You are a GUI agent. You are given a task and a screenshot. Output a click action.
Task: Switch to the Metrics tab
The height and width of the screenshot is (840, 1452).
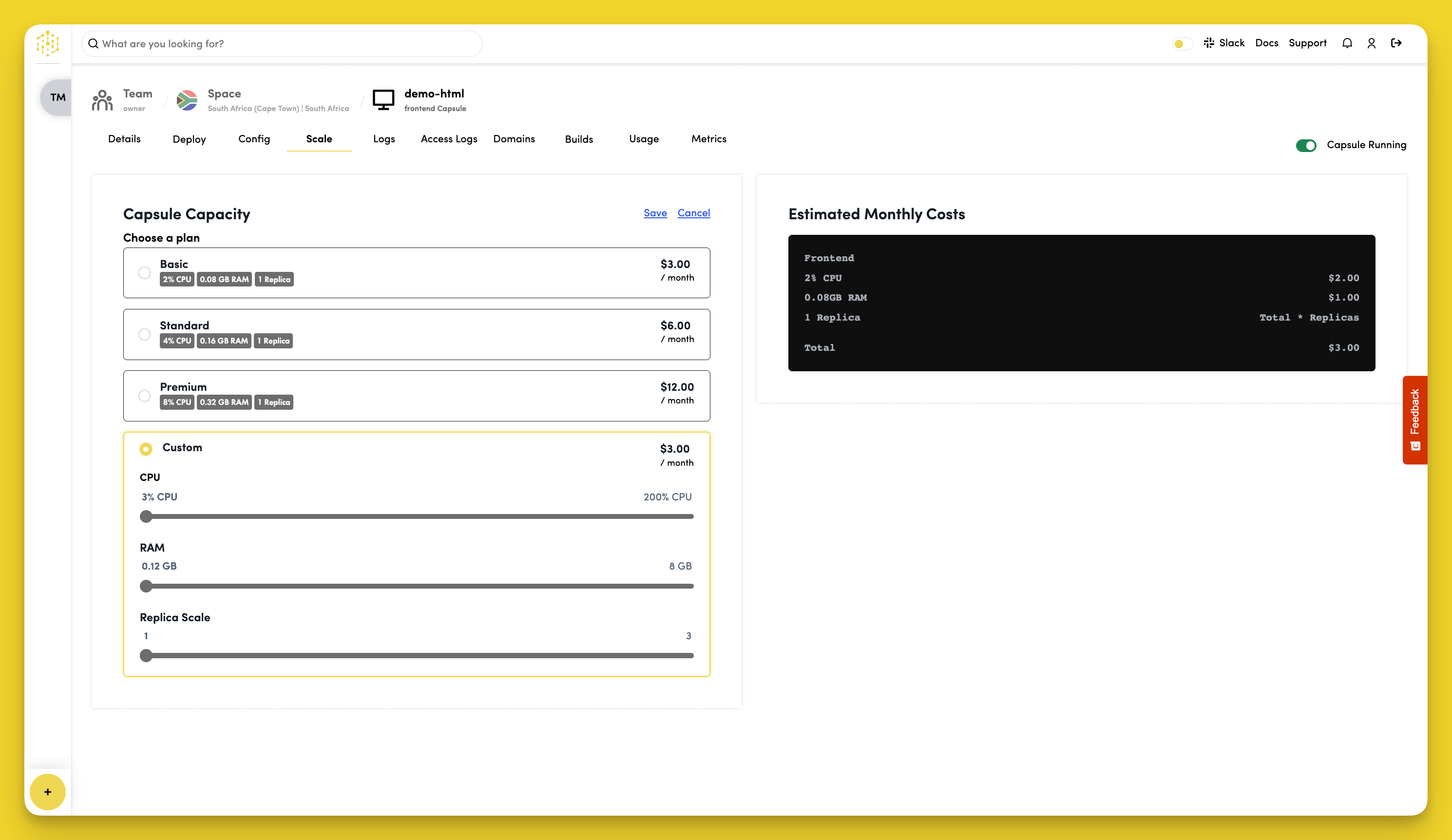click(708, 139)
